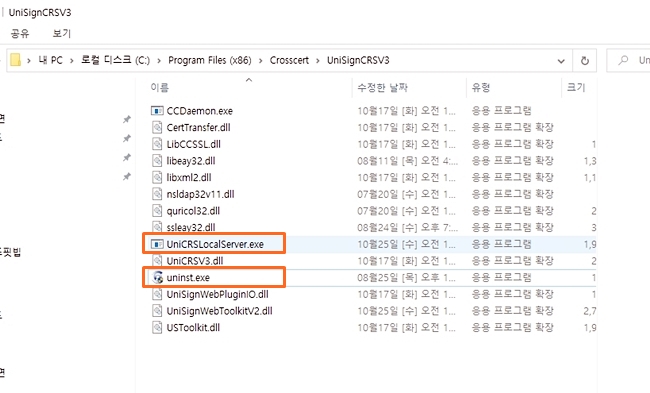Click the CertTransfer.dll type 응용 프로그램 확장
The height and width of the screenshot is (393, 650).
[512, 127]
